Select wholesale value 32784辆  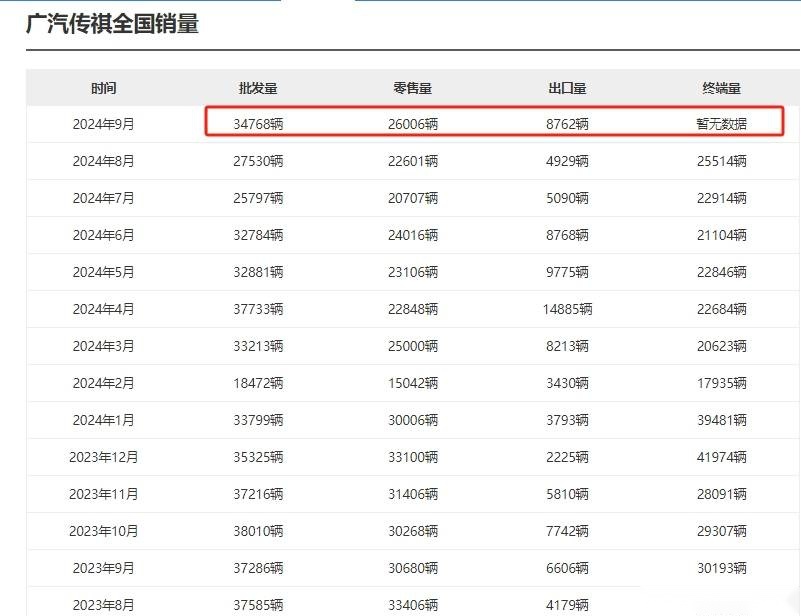[258, 235]
